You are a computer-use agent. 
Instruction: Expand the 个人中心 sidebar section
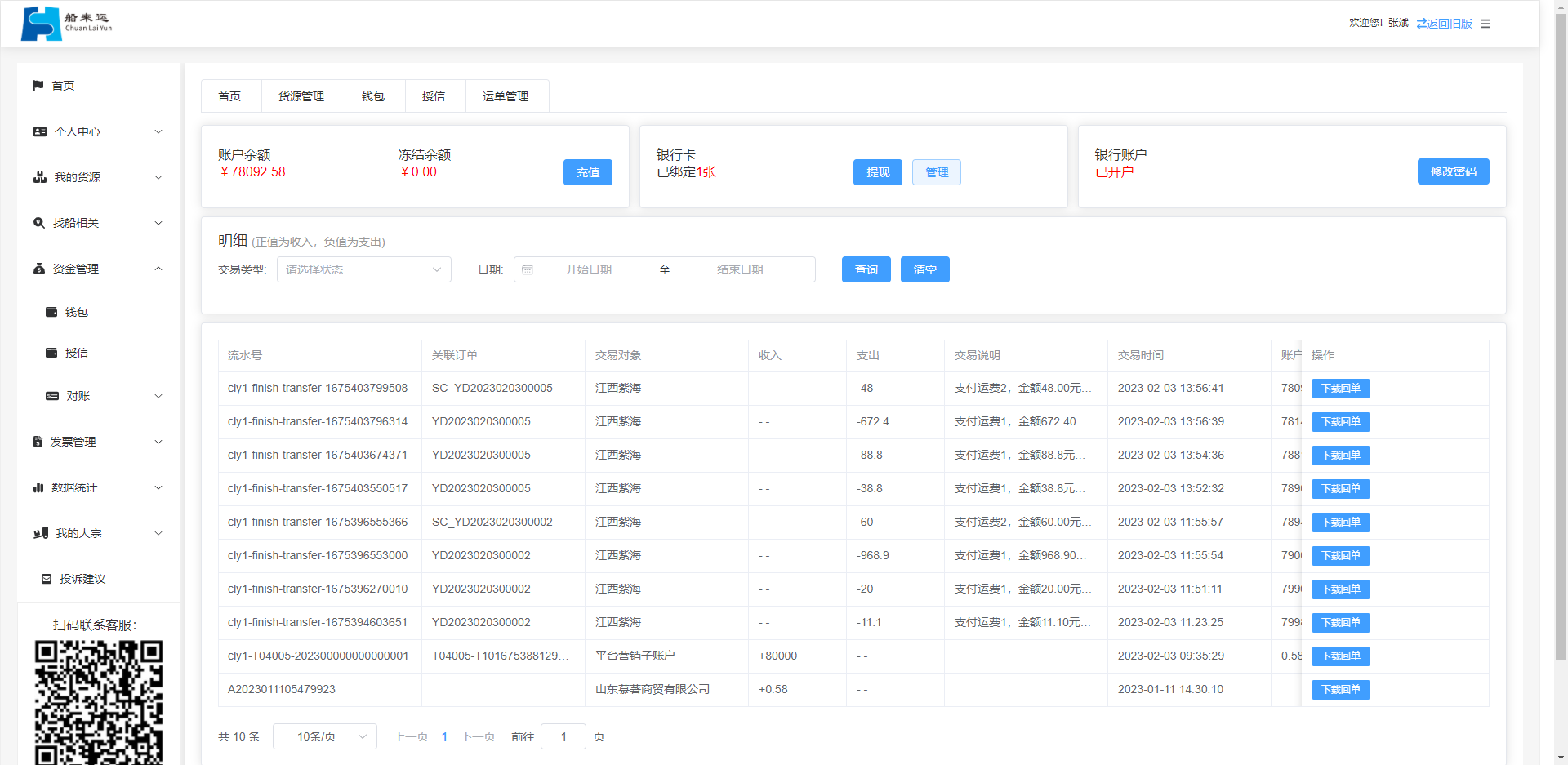158,131
